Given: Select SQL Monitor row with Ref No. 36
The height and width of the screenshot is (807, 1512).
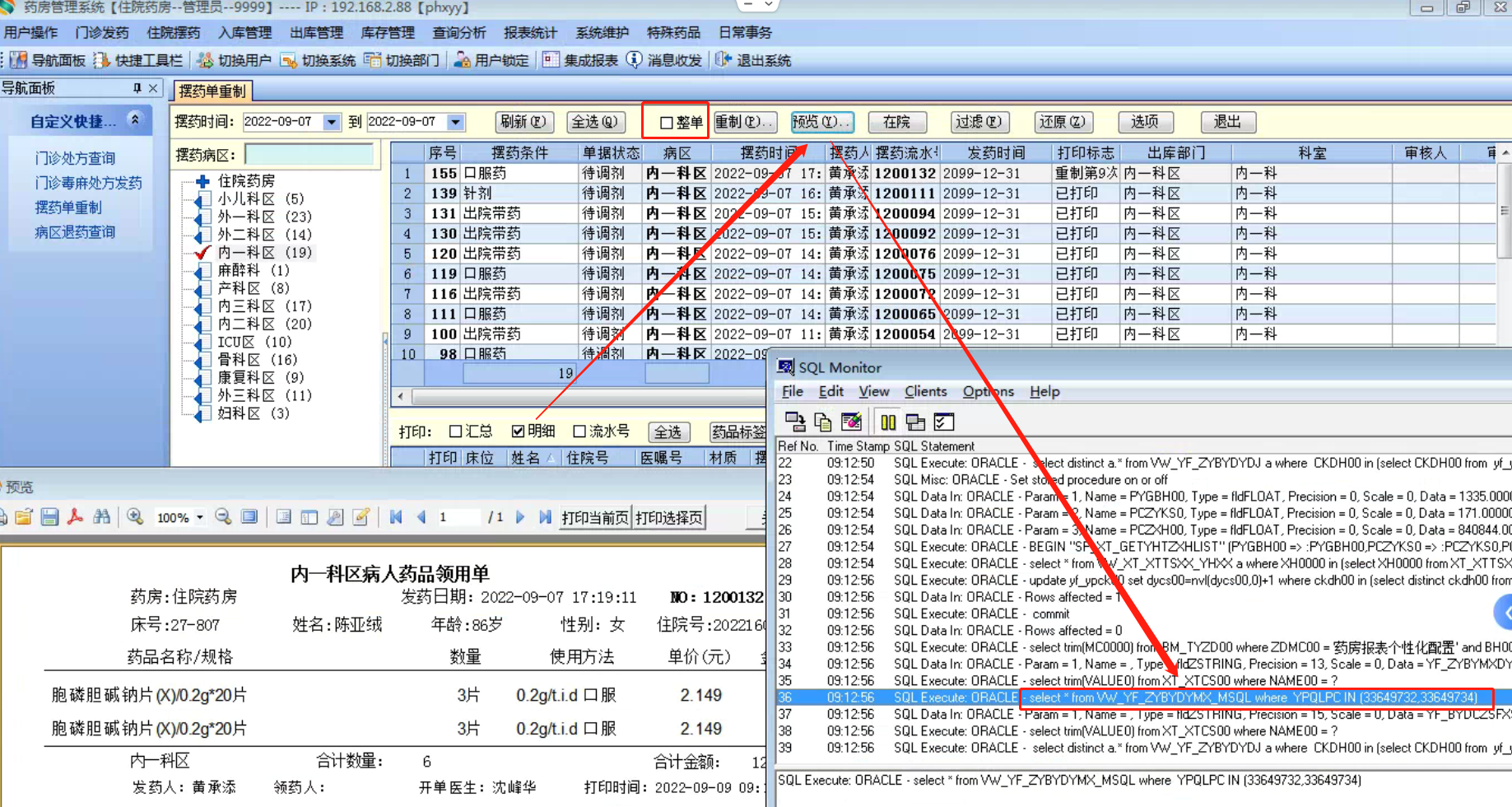Looking at the screenshot, I should click(x=1144, y=697).
